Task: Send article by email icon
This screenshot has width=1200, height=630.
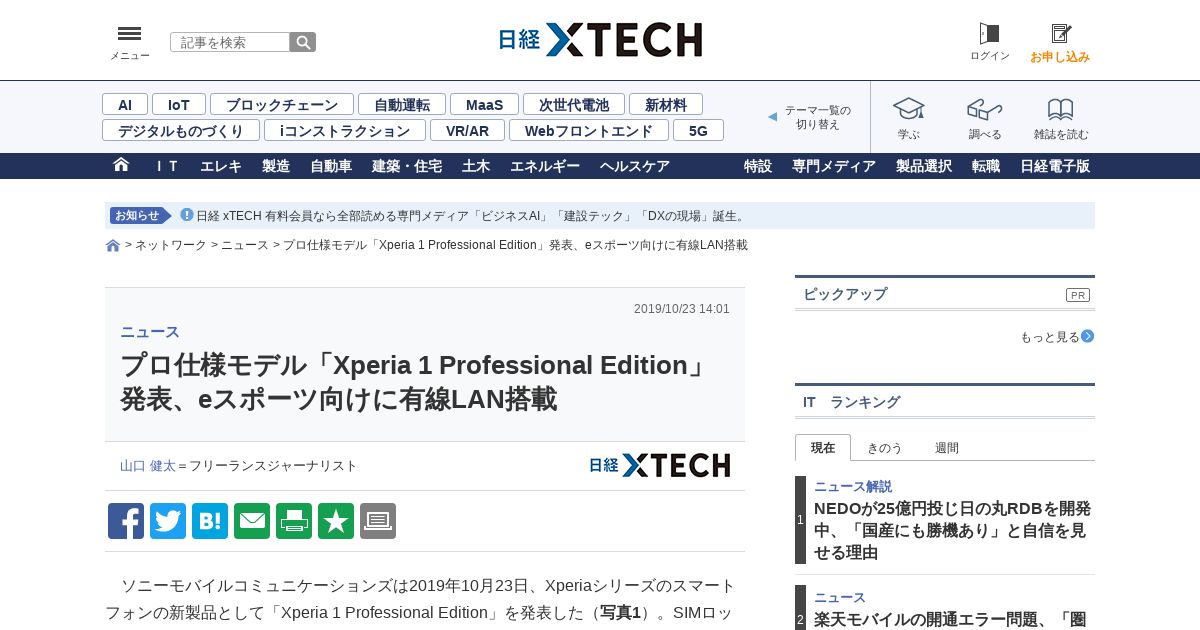Action: 252,521
